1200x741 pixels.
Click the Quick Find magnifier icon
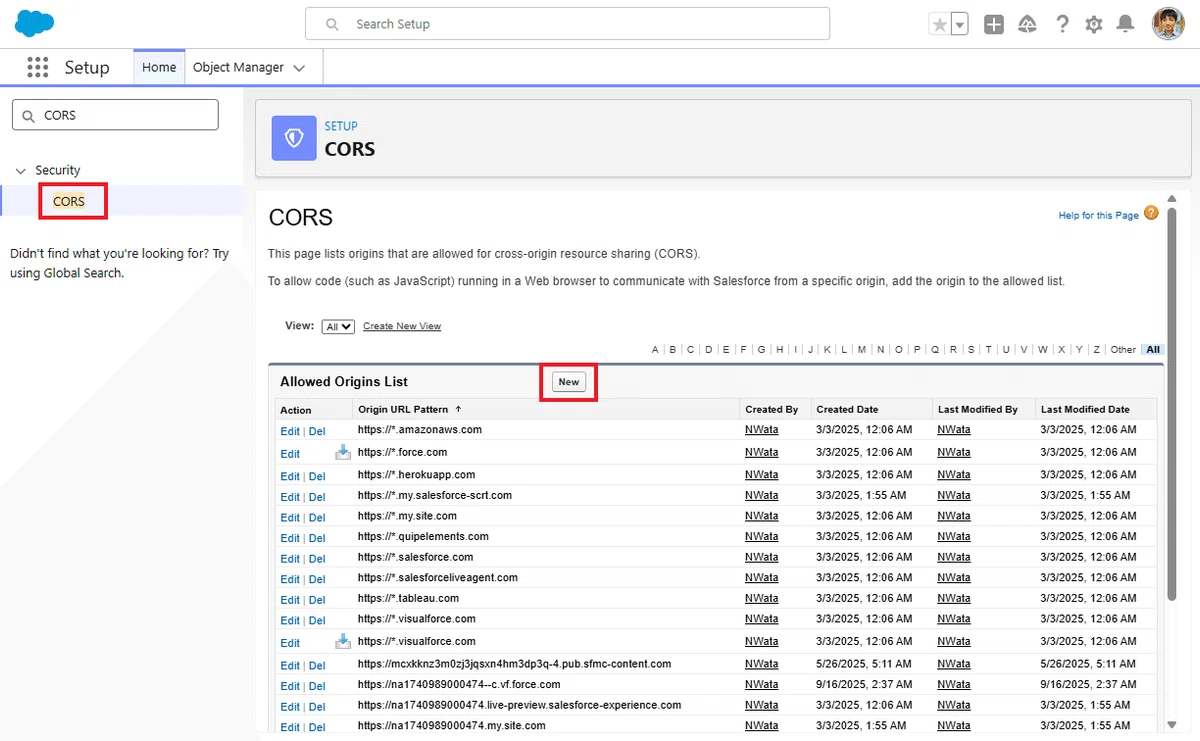pos(28,116)
